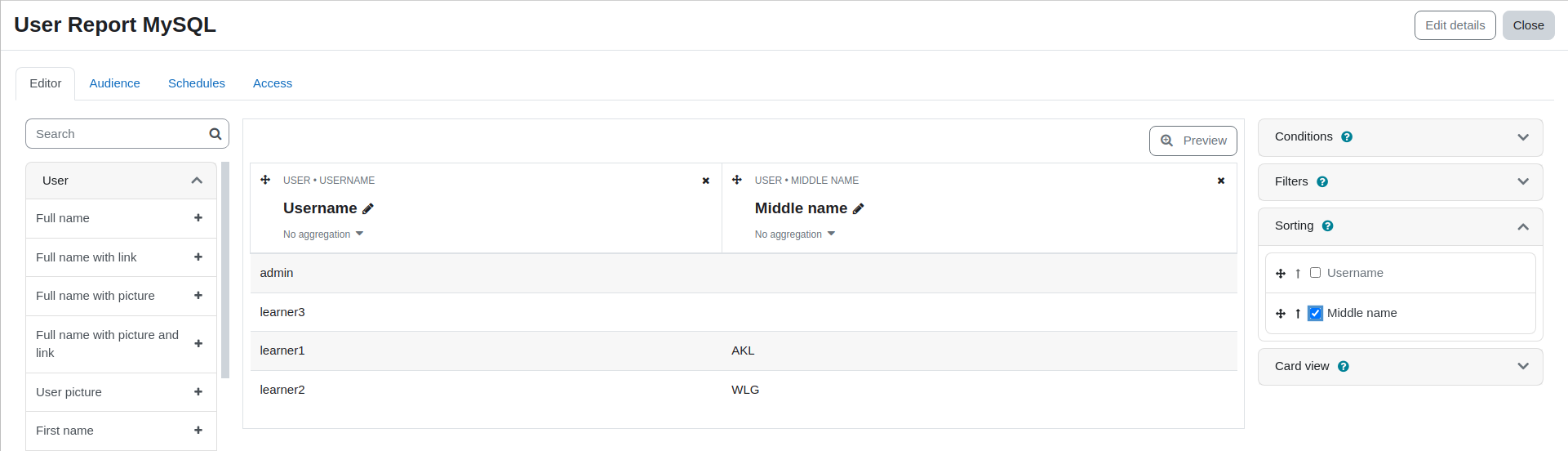Open the Username aggregation dropdown
The width and height of the screenshot is (1568, 451).
323,234
